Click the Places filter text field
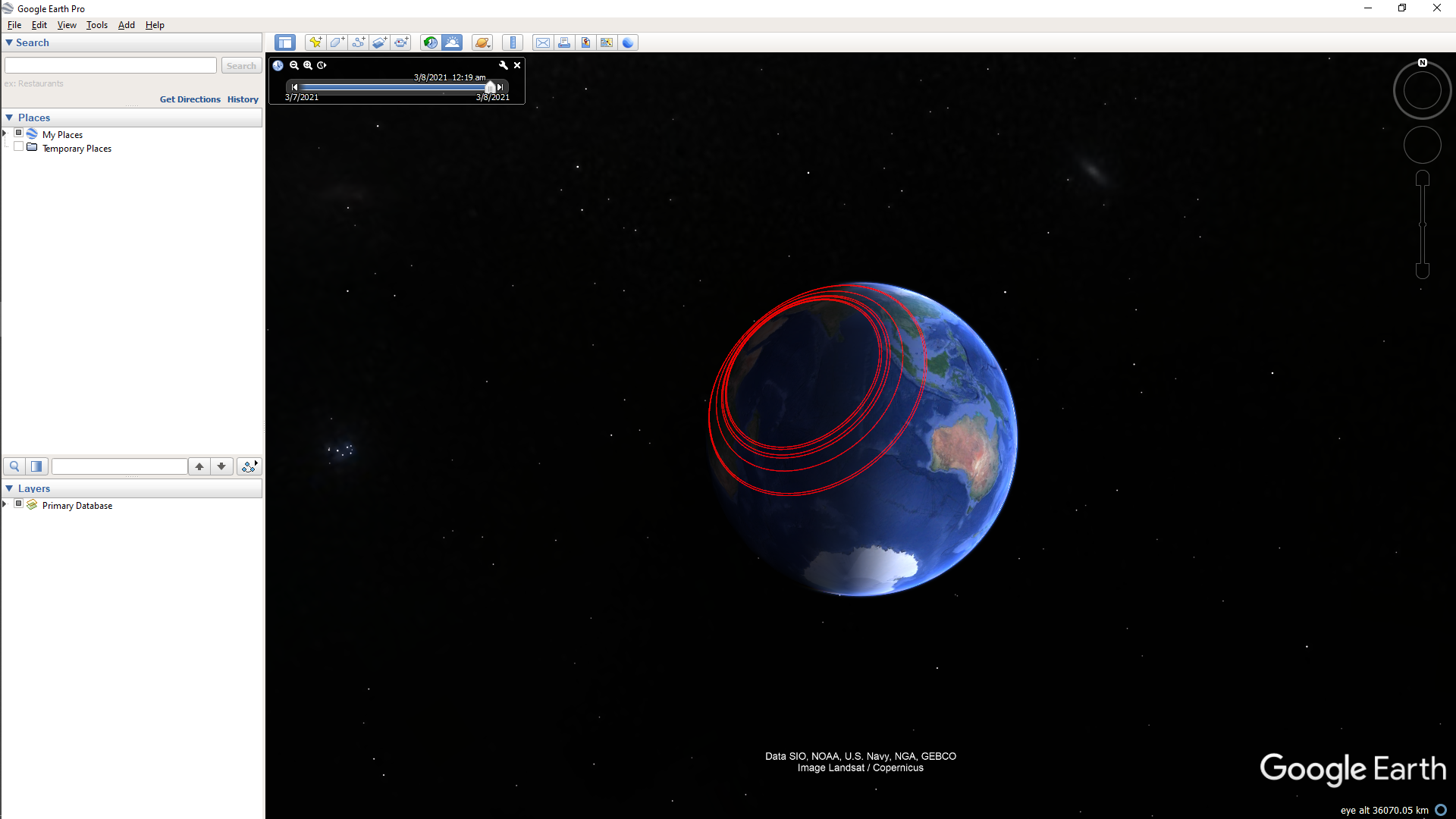This screenshot has height=819, width=1456. pos(119,466)
